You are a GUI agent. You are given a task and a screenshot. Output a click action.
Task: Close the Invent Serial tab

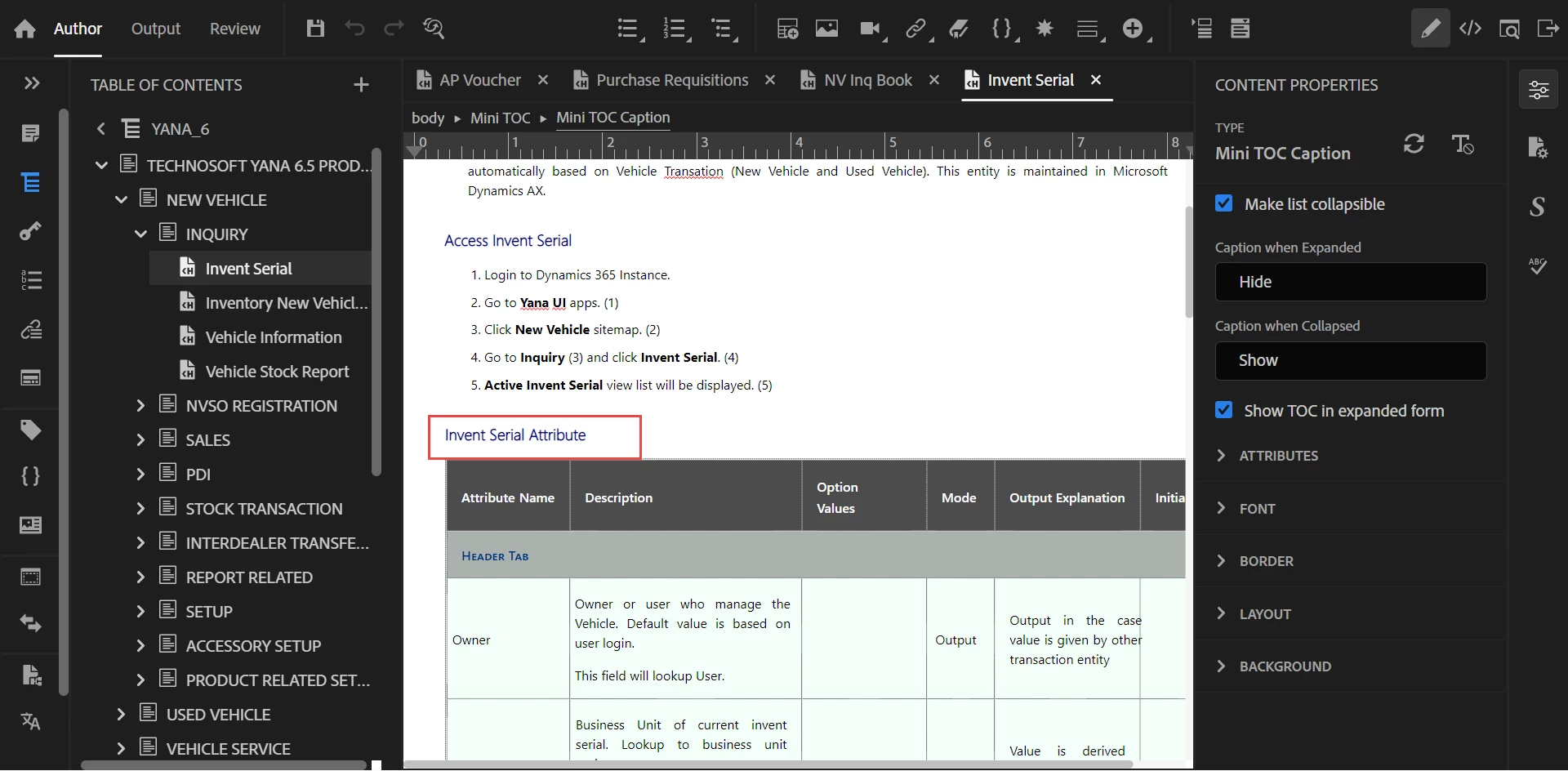click(1096, 79)
